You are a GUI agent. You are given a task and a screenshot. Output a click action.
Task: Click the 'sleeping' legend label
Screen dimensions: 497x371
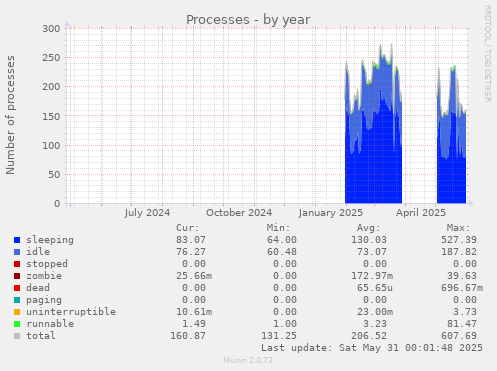(x=50, y=240)
